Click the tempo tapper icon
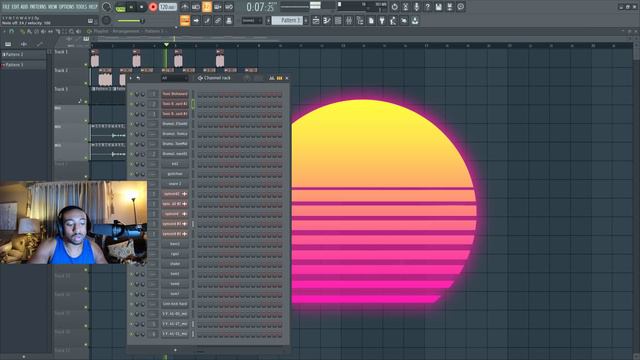This screenshot has height=360, width=640. pyautogui.click(x=393, y=20)
